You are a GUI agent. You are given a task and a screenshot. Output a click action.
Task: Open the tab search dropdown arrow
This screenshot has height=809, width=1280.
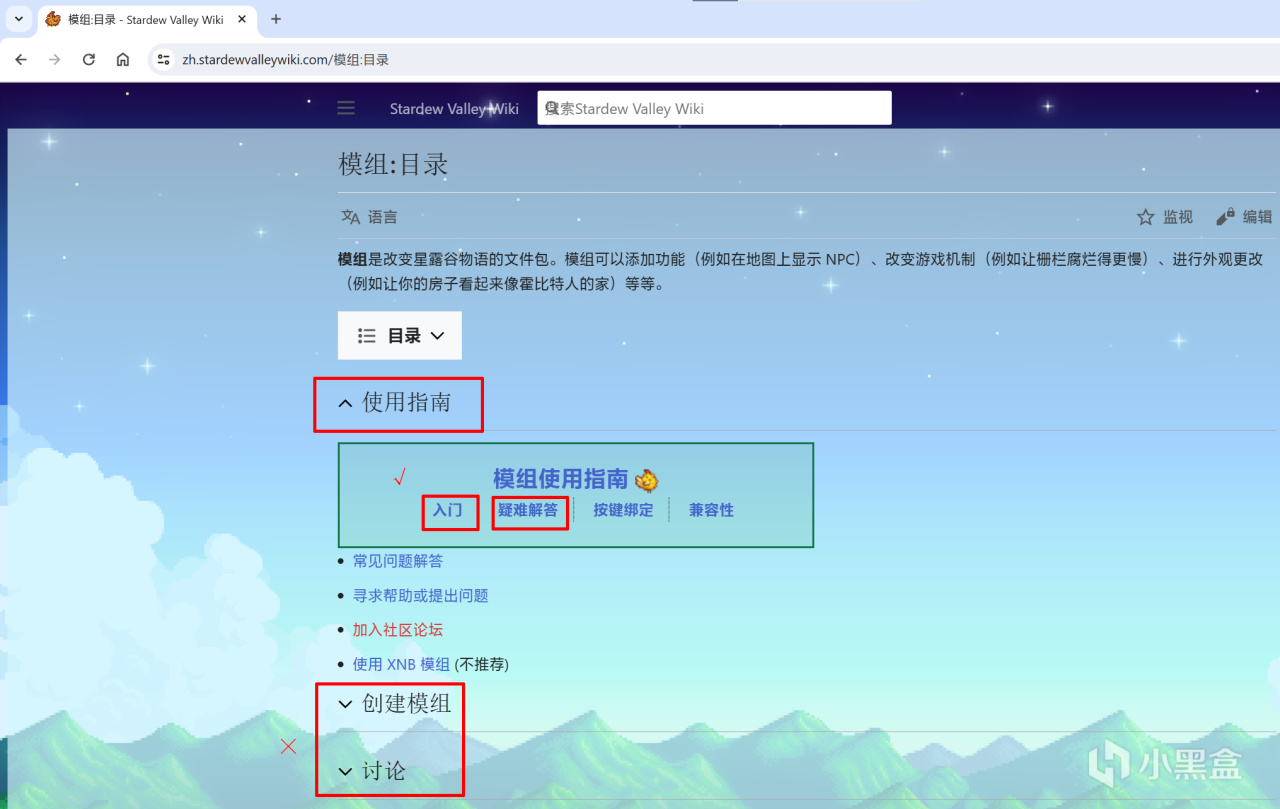(19, 19)
